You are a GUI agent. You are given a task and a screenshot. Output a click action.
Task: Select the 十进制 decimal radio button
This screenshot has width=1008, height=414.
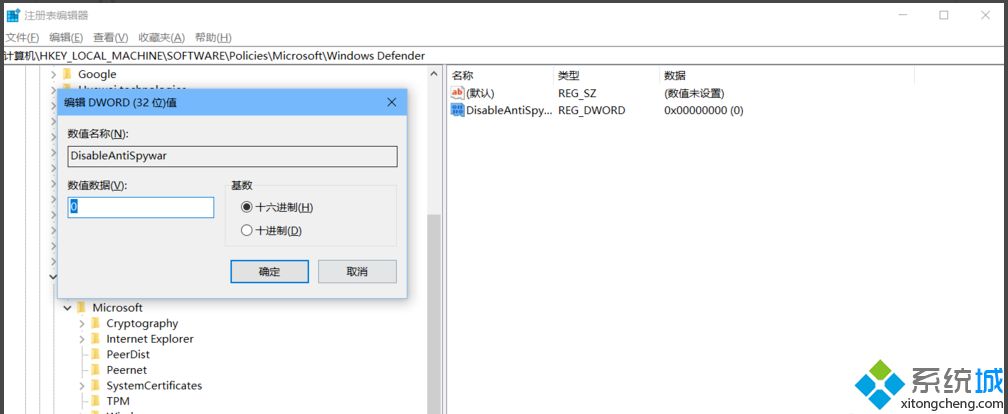coord(246,231)
